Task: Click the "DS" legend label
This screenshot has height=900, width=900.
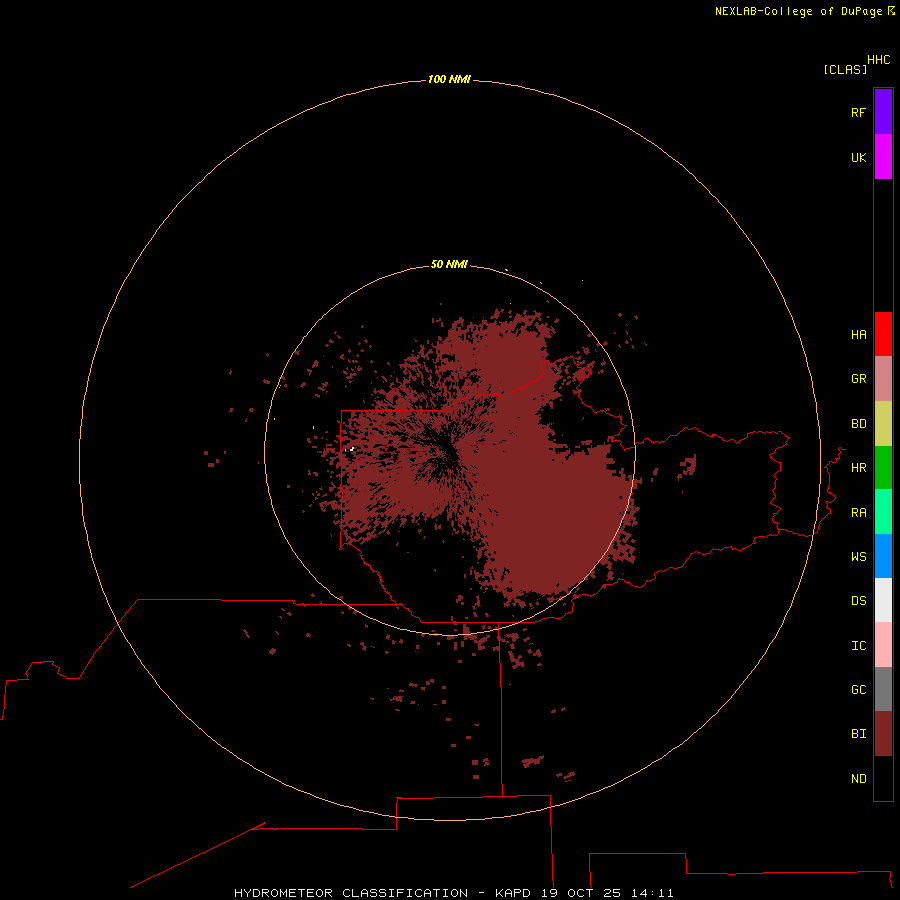Action: pos(858,601)
